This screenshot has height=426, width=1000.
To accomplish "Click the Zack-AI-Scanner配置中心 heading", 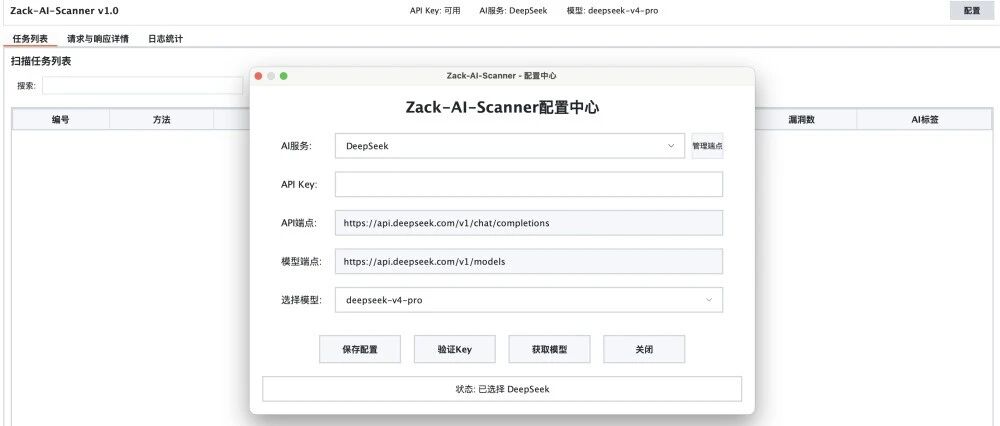I will 502,107.
